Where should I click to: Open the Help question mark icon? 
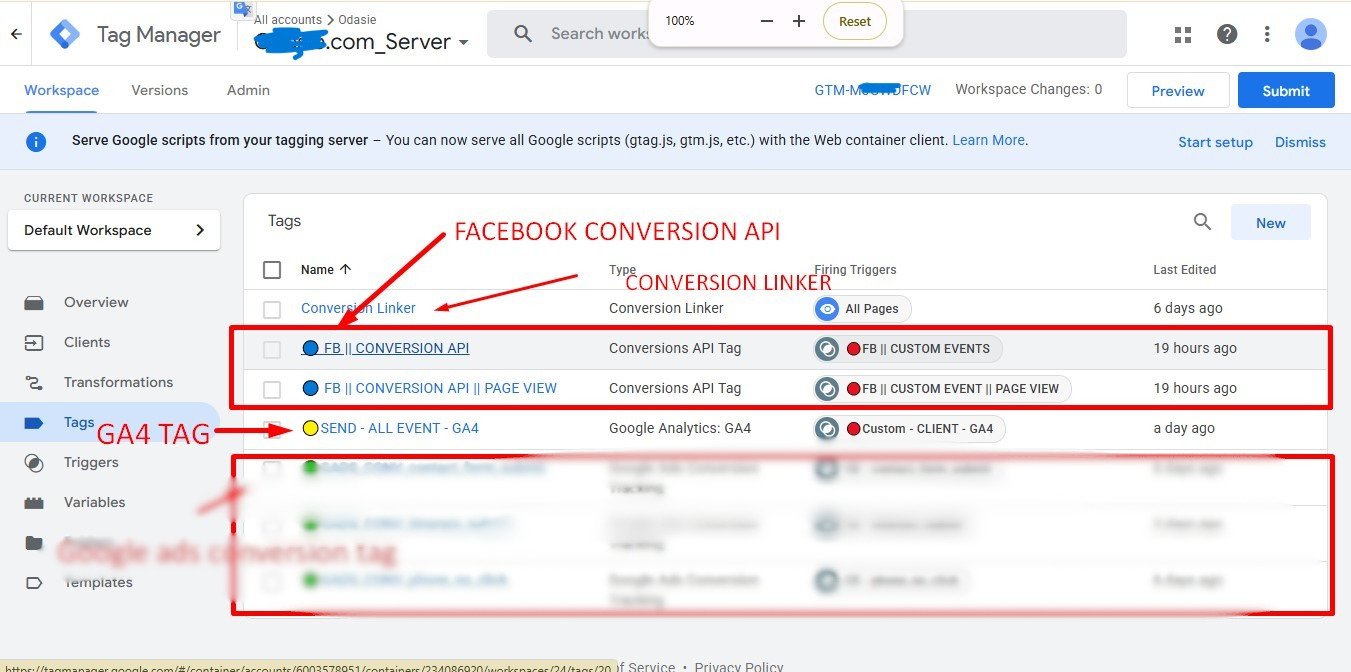coord(1227,35)
